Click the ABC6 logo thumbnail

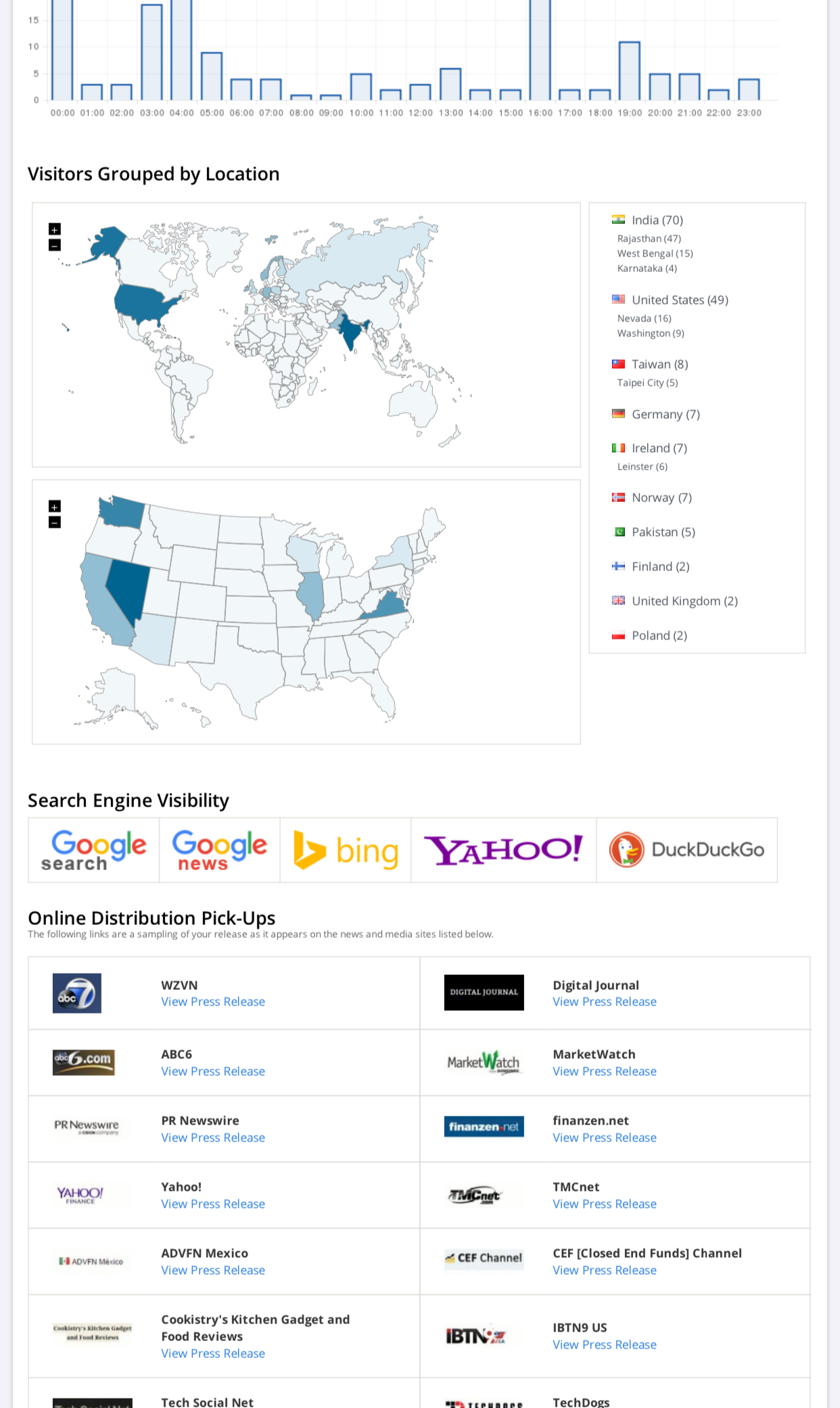[84, 1062]
